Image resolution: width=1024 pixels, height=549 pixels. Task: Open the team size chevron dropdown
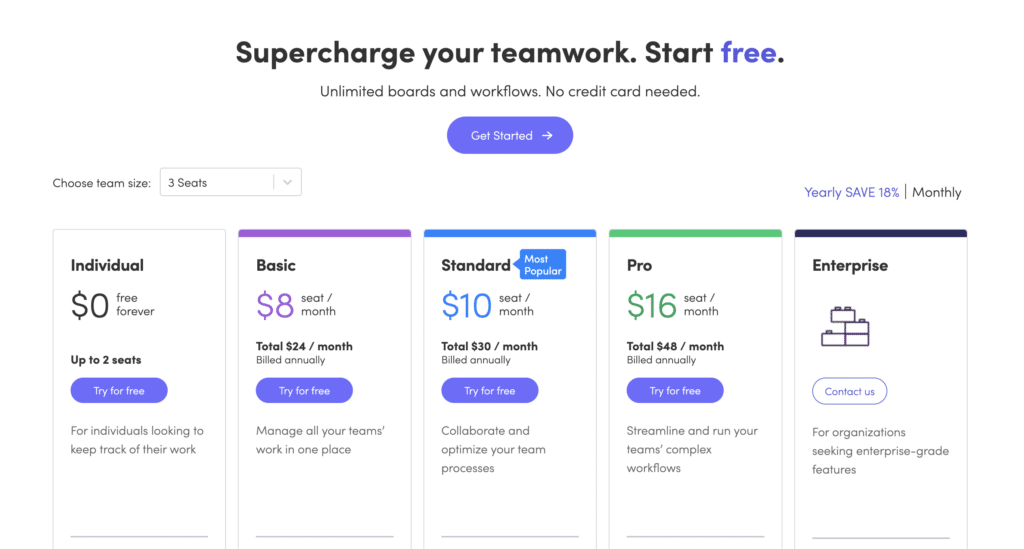point(287,183)
